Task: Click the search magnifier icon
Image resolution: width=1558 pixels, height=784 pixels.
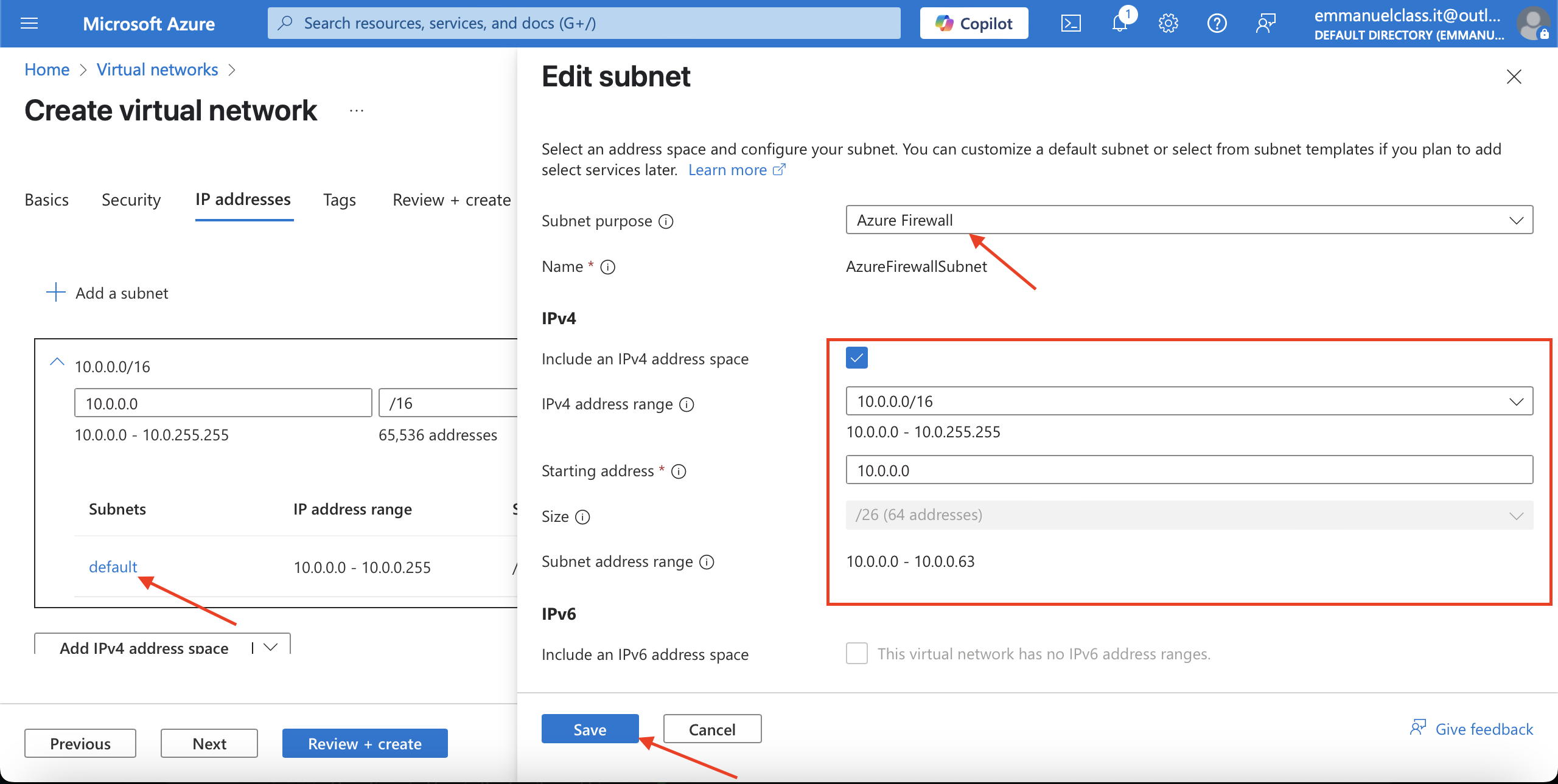Action: [285, 23]
